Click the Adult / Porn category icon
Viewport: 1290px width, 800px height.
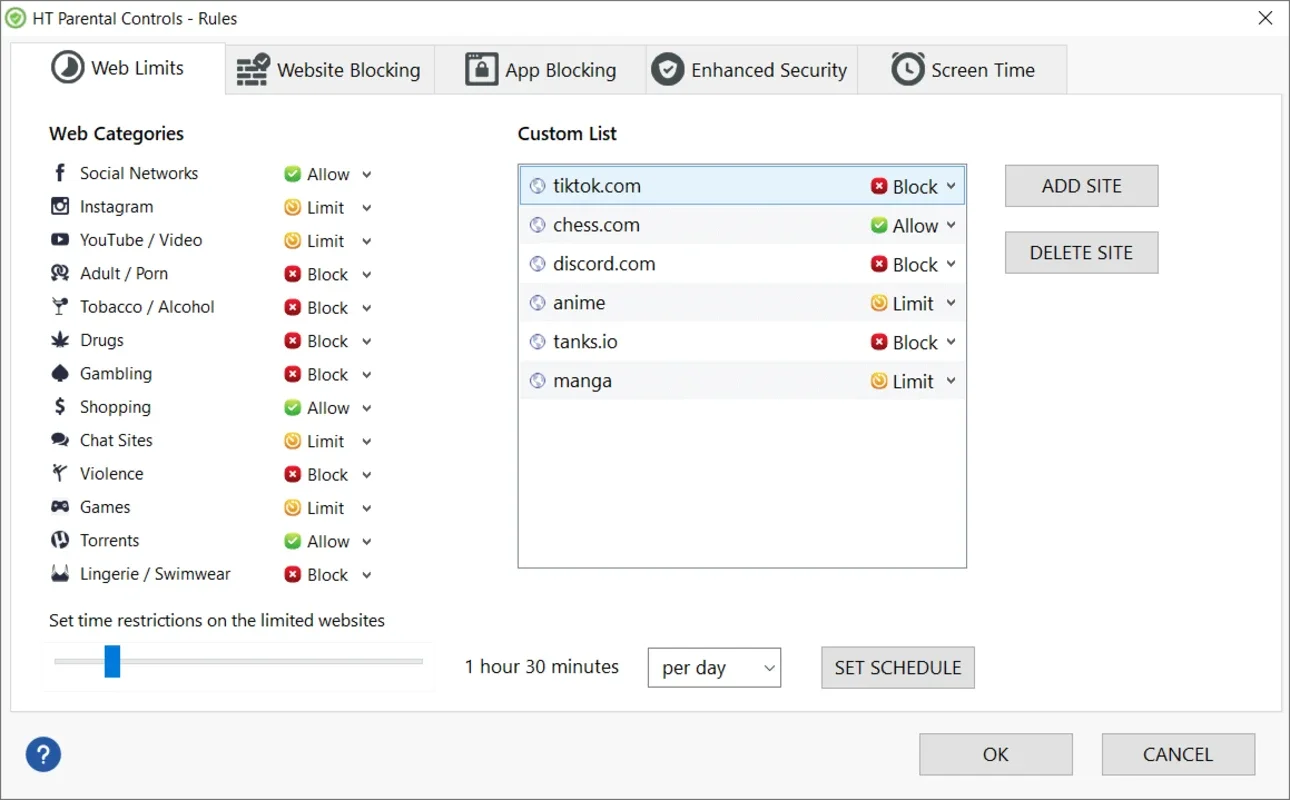coord(60,273)
